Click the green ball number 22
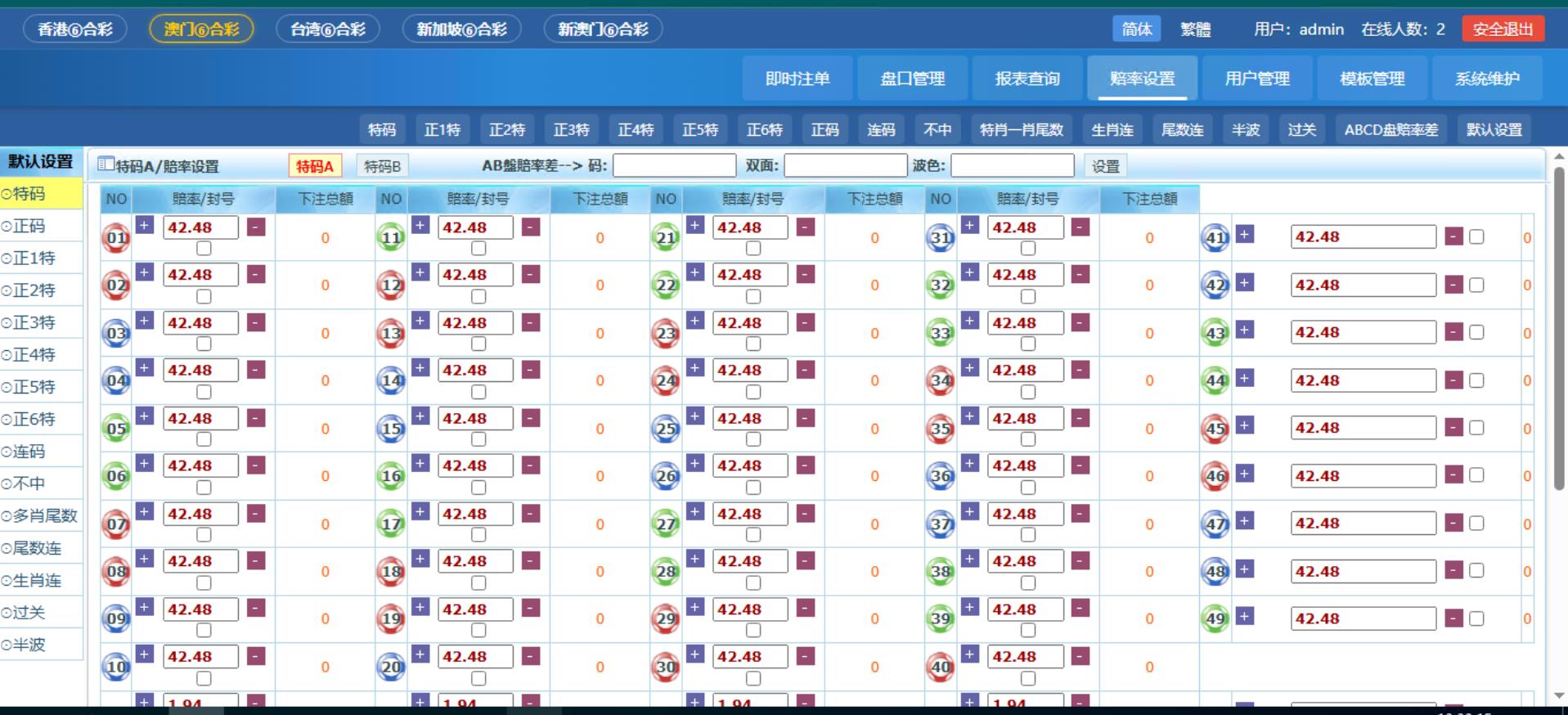1568x715 pixels. click(666, 286)
